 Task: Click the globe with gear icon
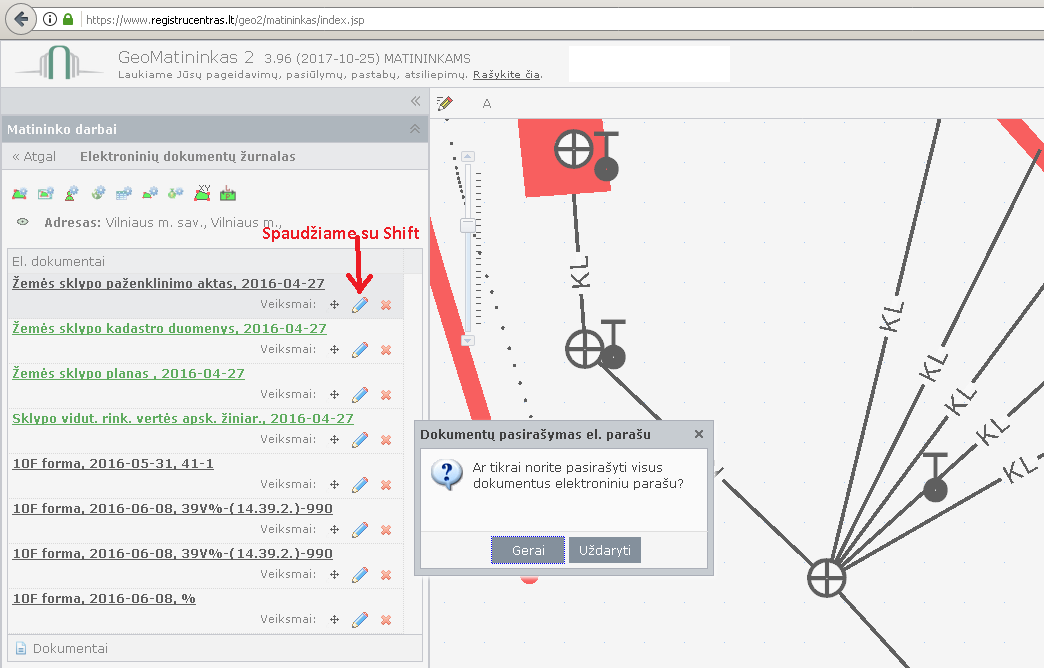click(x=99, y=193)
